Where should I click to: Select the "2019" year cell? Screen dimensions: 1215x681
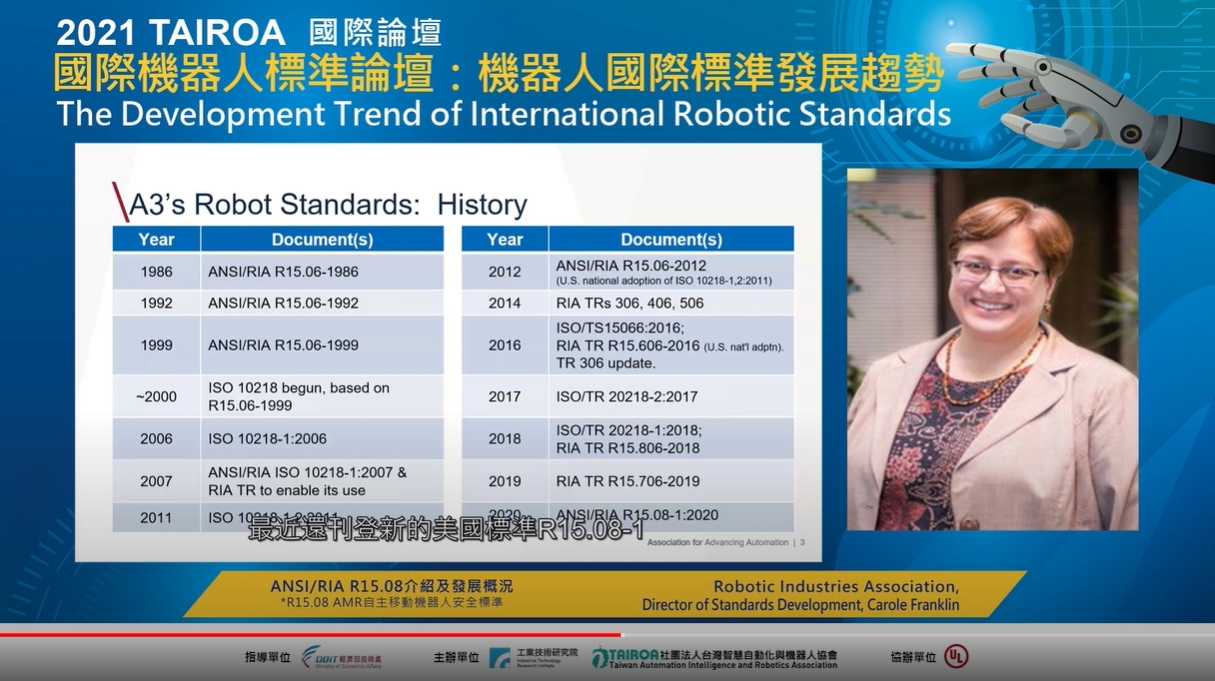click(x=504, y=481)
